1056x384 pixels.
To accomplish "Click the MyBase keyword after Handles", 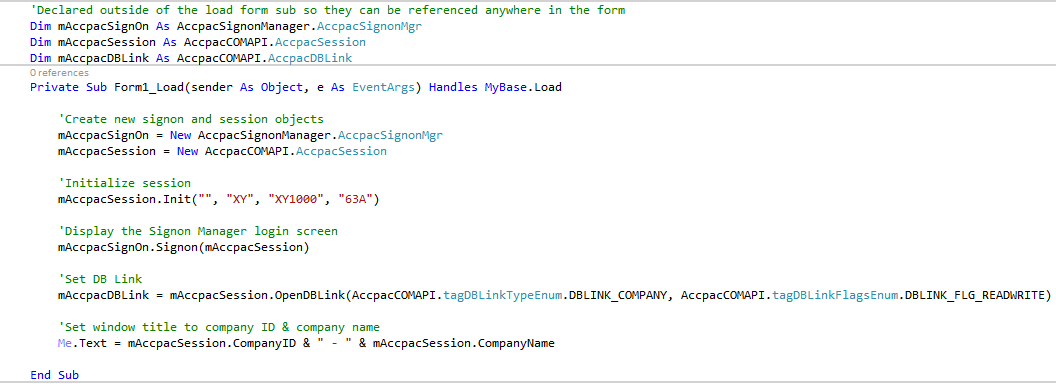I will 506,88.
